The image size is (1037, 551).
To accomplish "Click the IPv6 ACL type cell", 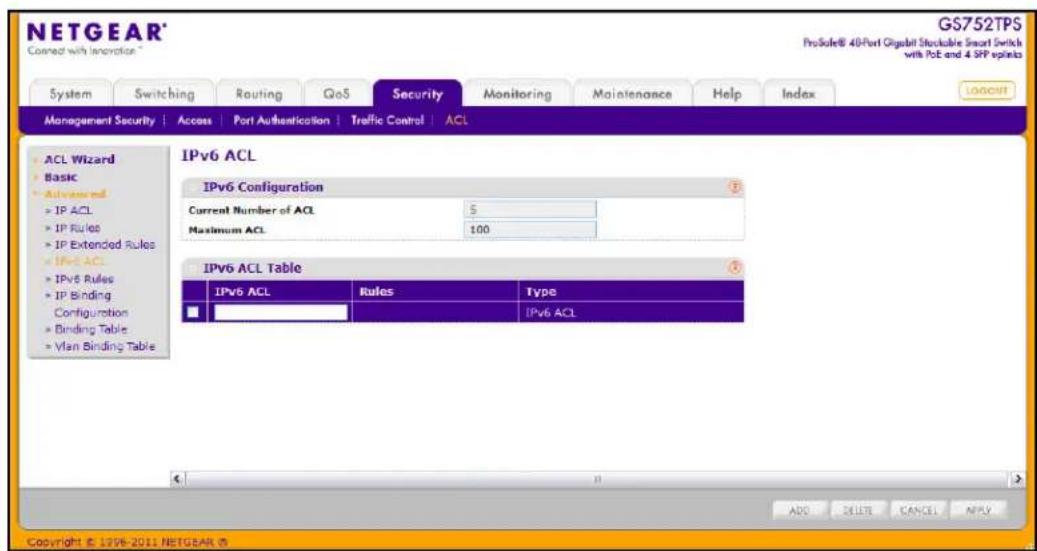I will 550,313.
